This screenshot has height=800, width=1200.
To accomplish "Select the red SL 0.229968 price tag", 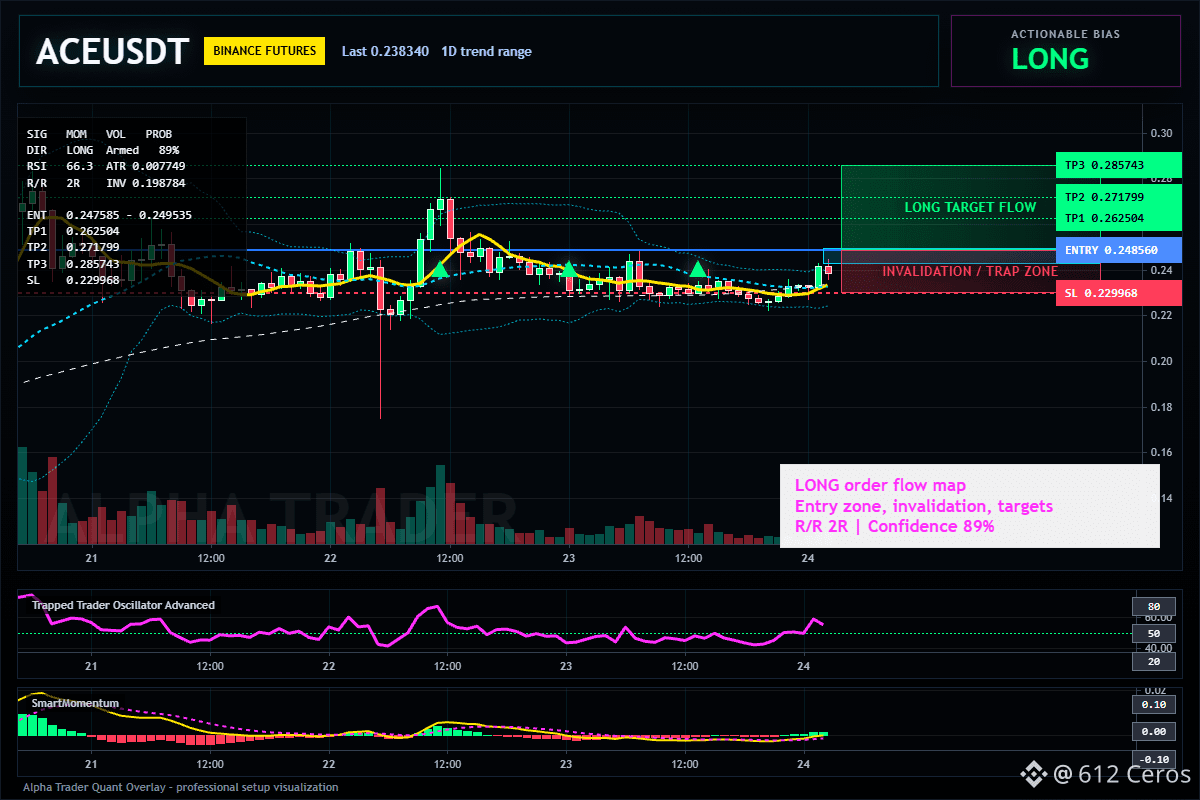I will click(1118, 293).
